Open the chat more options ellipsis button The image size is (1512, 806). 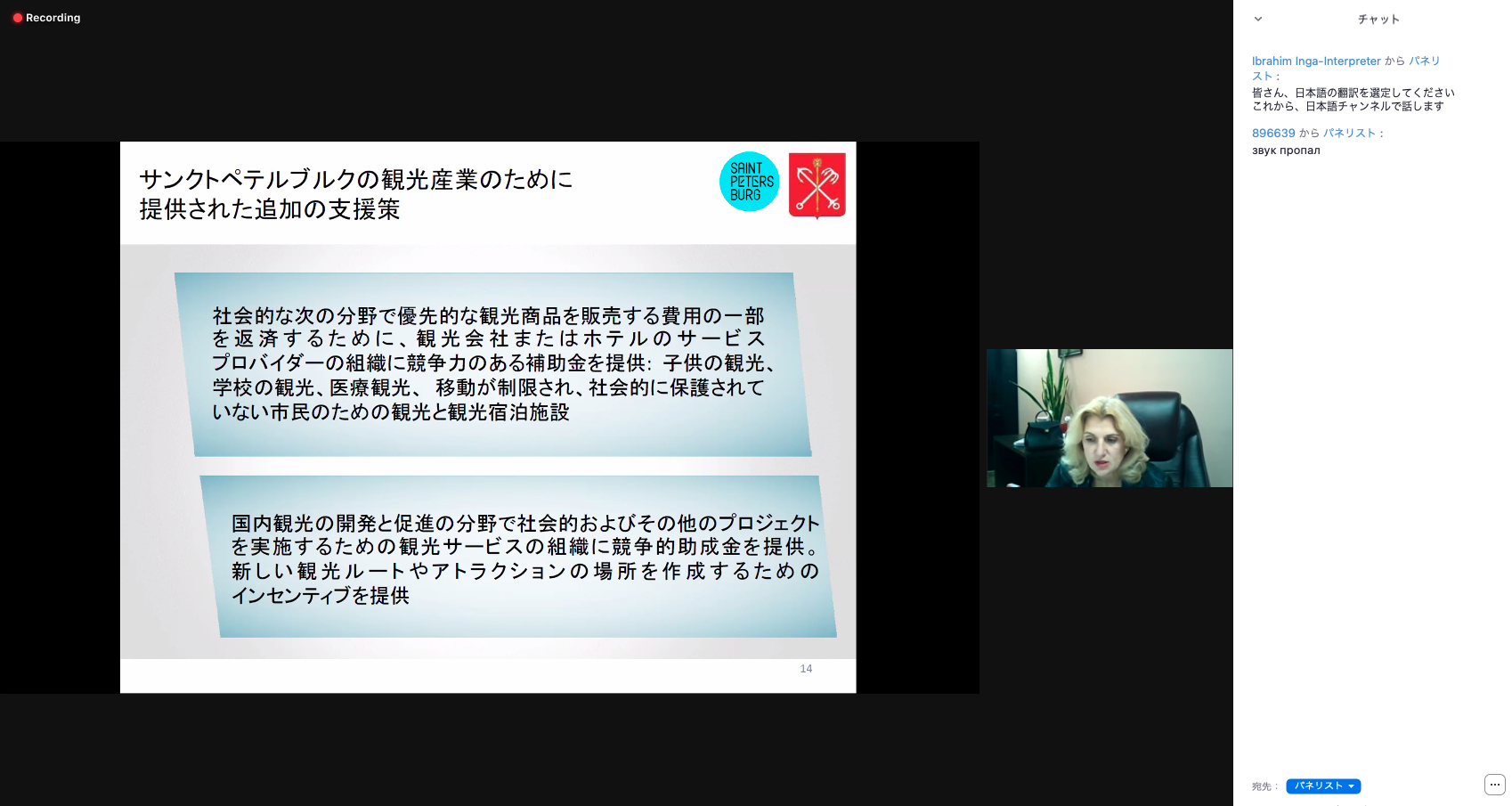[1494, 785]
